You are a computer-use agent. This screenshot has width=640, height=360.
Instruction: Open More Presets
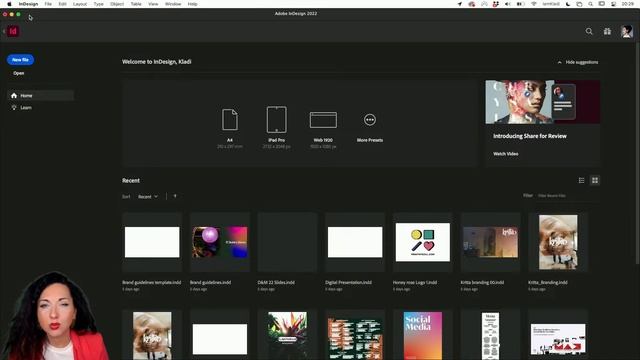[370, 128]
